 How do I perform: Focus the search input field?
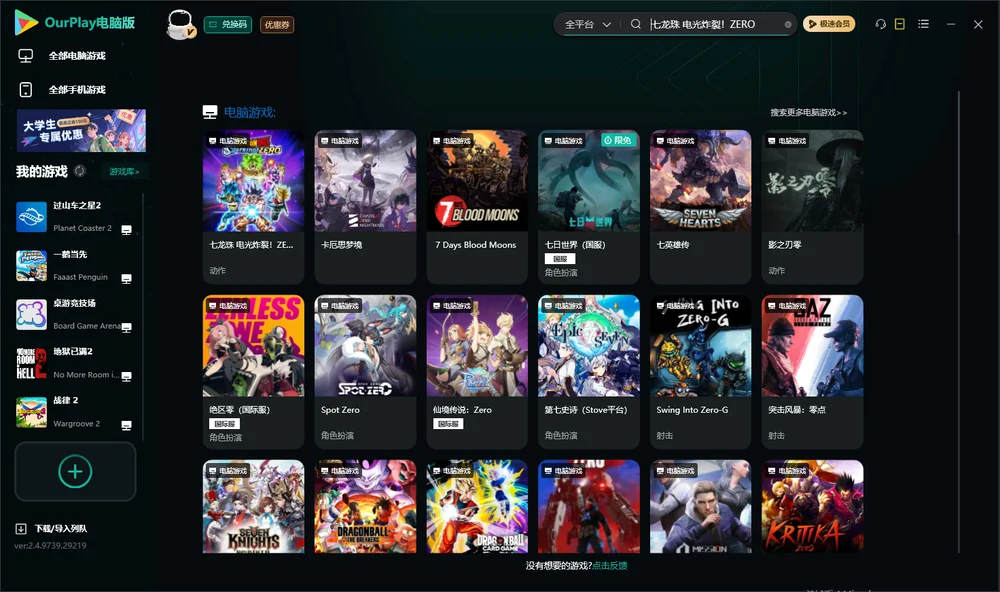(x=716, y=24)
